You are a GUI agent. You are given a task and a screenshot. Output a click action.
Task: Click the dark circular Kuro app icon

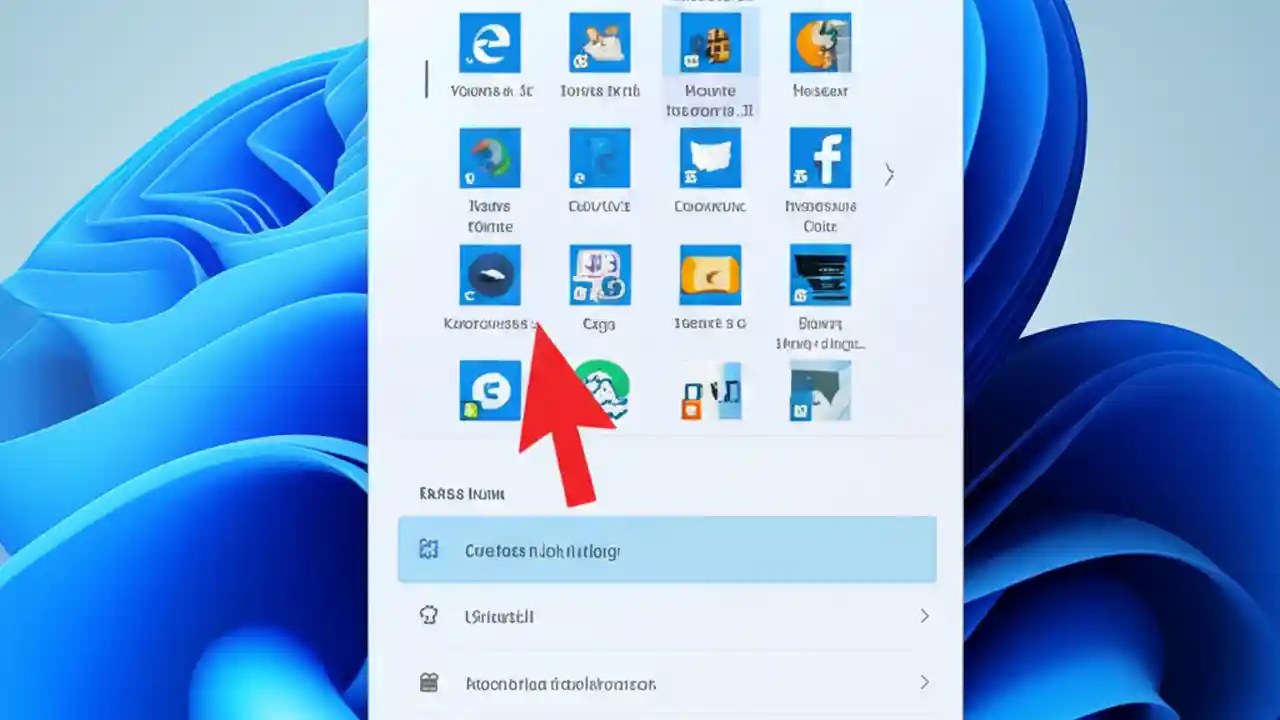[490, 276]
